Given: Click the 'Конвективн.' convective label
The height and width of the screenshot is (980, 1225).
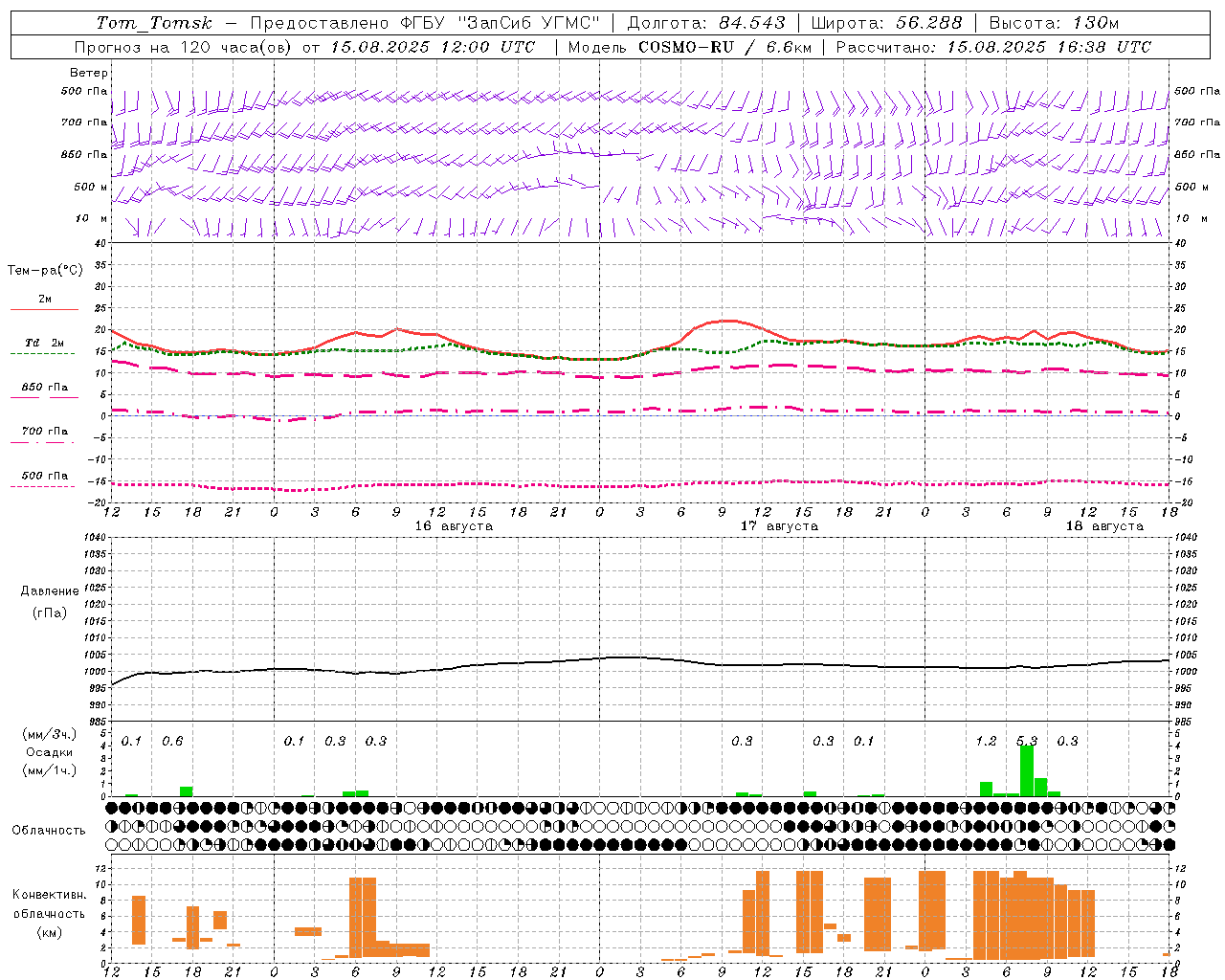Looking at the screenshot, I should click(x=50, y=895).
